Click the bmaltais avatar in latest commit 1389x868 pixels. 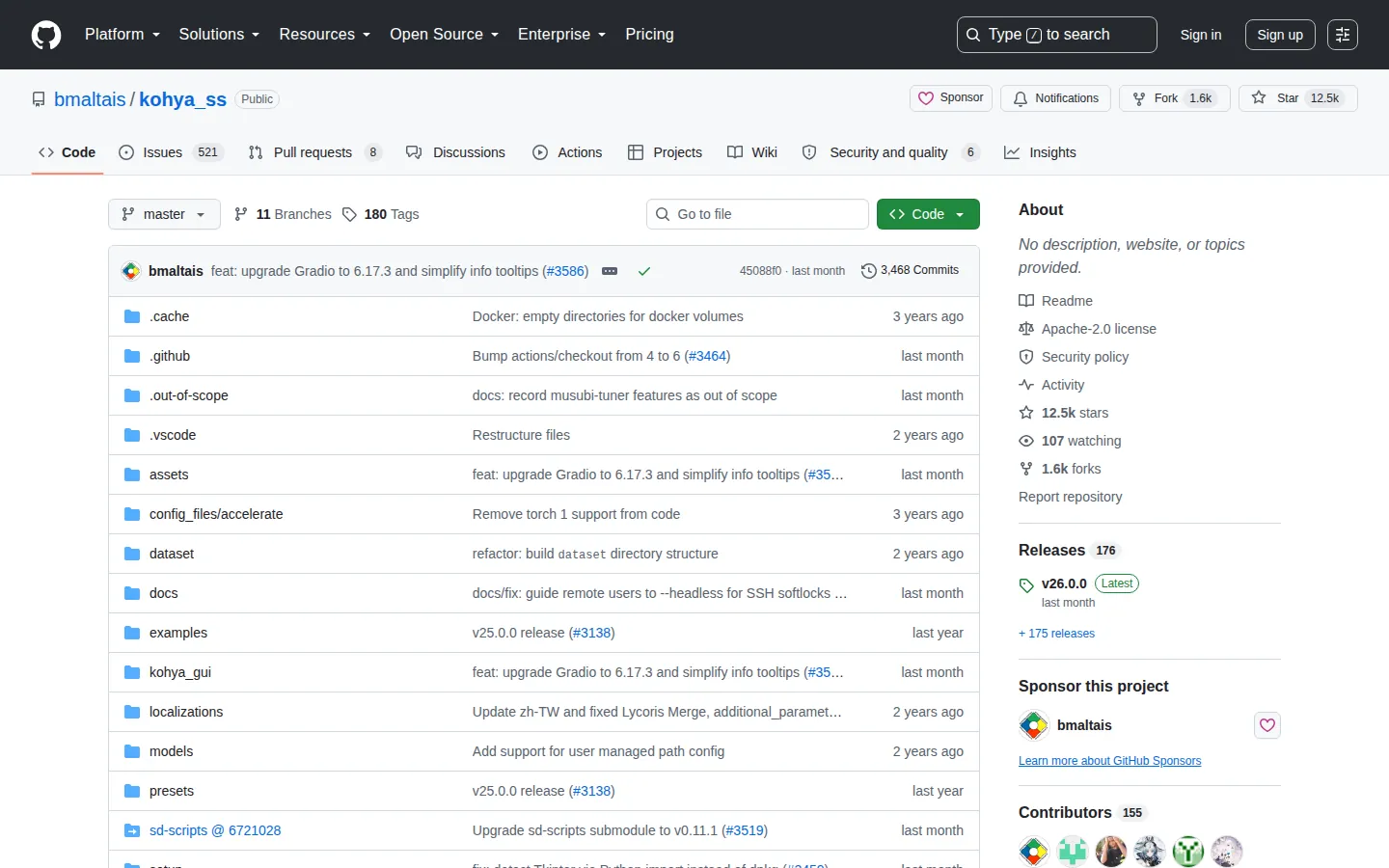(x=131, y=271)
